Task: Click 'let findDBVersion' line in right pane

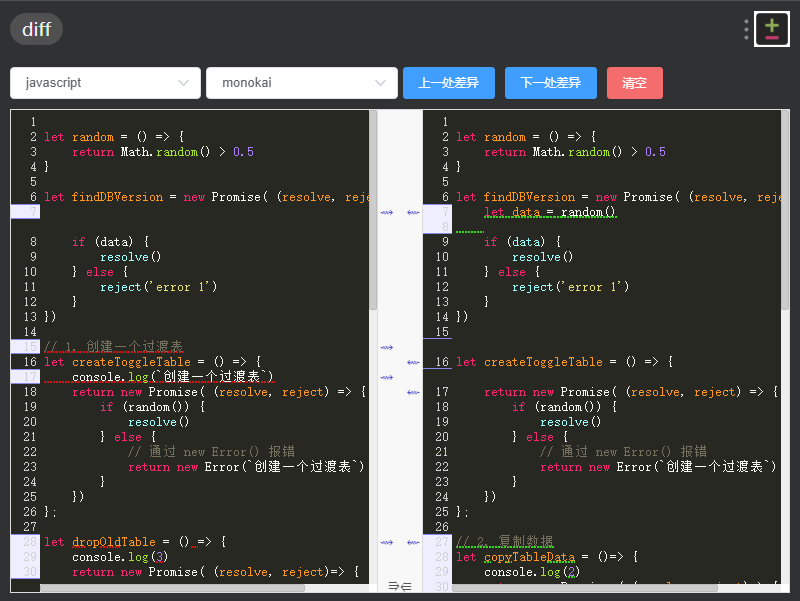Action: click(x=618, y=197)
